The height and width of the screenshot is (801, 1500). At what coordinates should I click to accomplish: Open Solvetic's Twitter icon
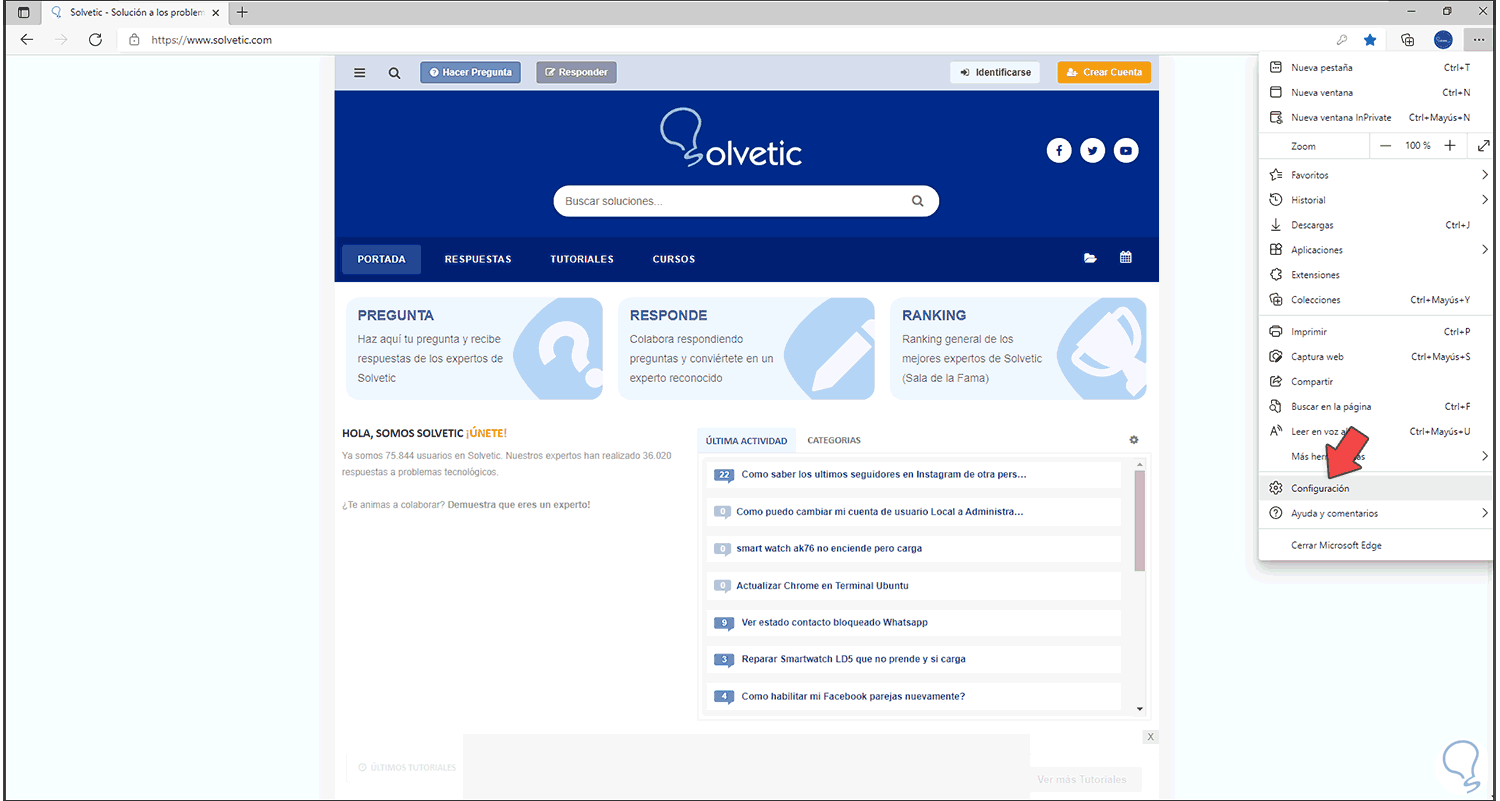coord(1093,151)
